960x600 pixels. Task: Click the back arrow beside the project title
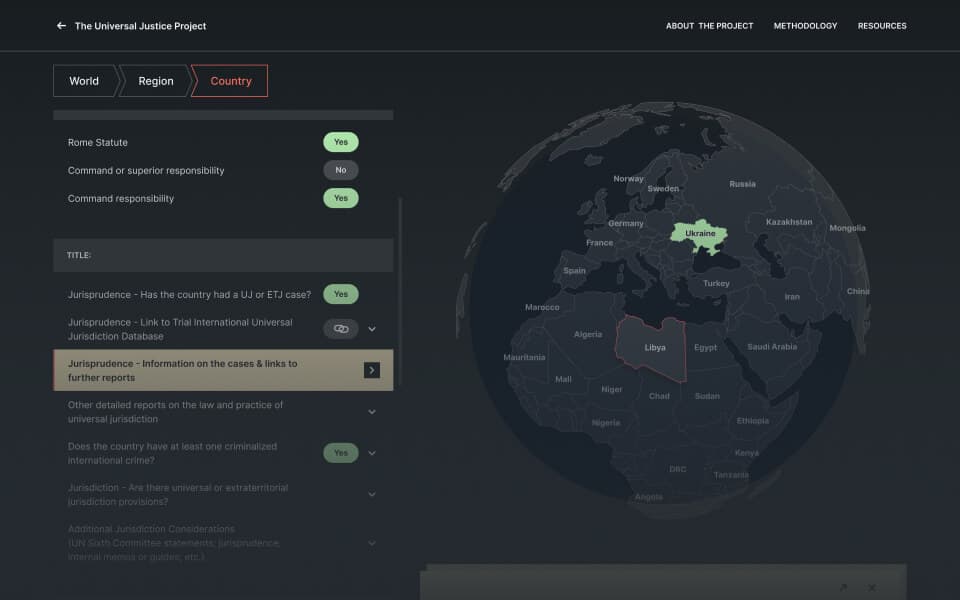[x=62, y=26]
